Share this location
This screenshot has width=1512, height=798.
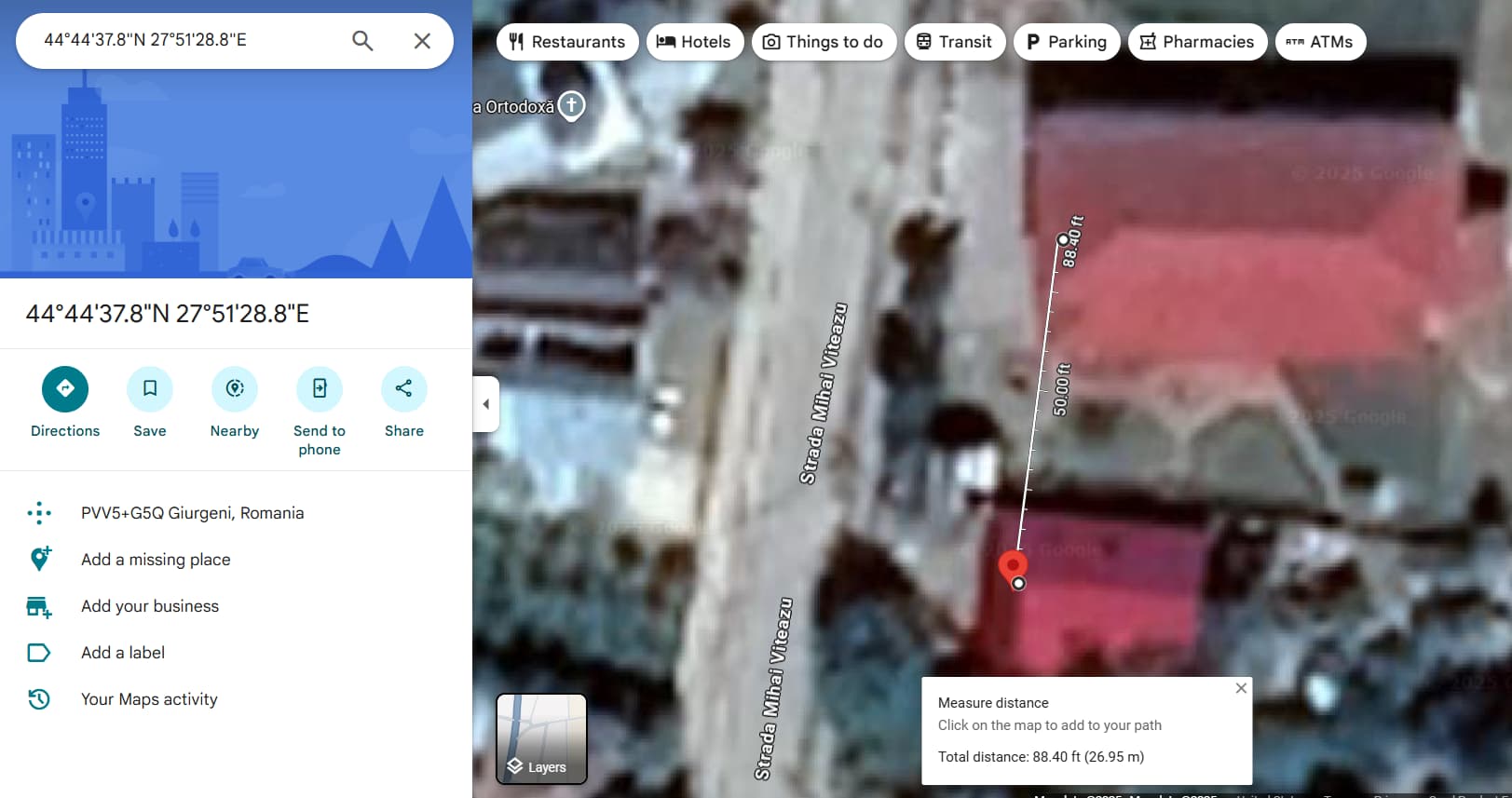point(404,402)
